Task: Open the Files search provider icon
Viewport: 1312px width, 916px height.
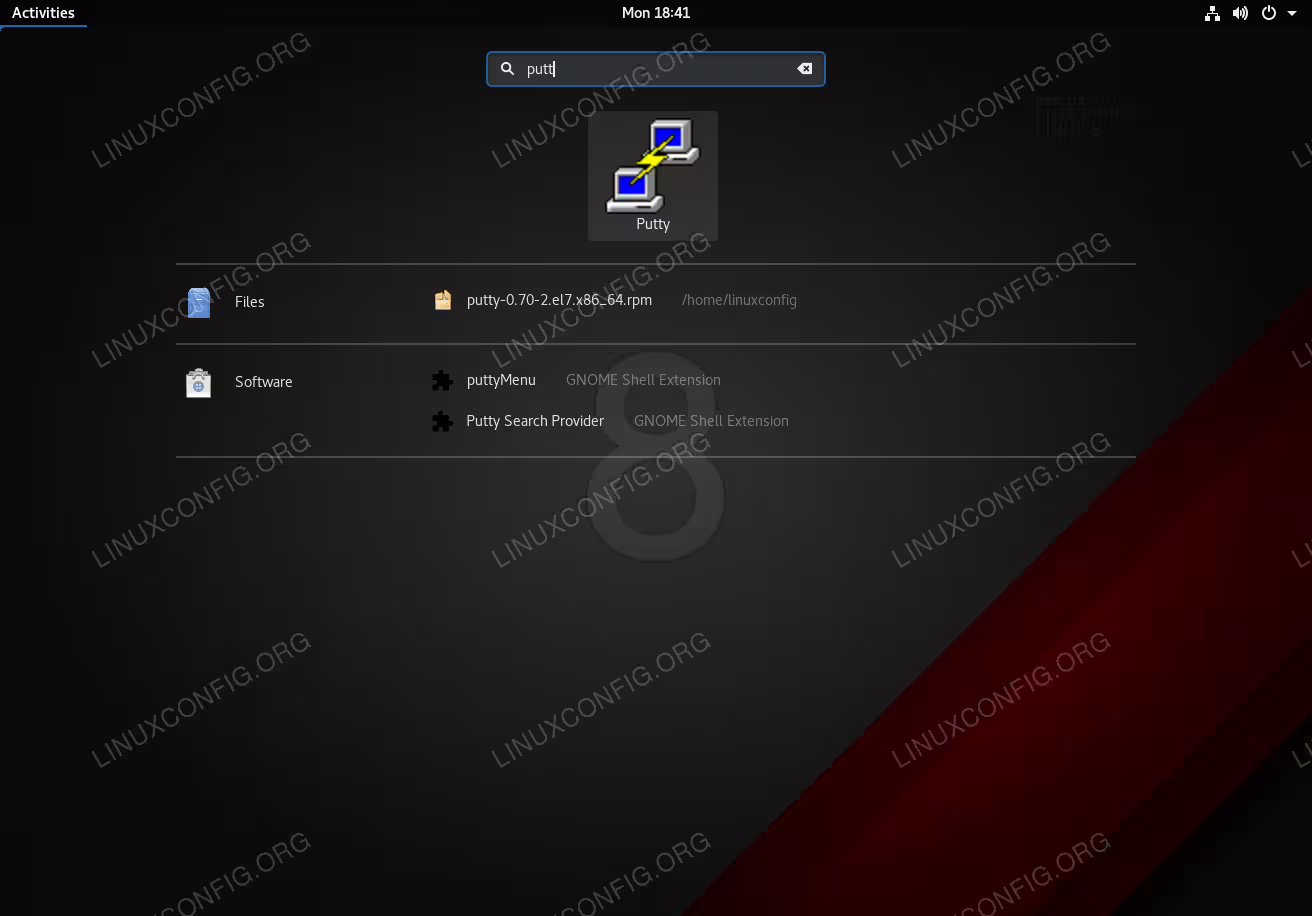Action: (x=199, y=302)
